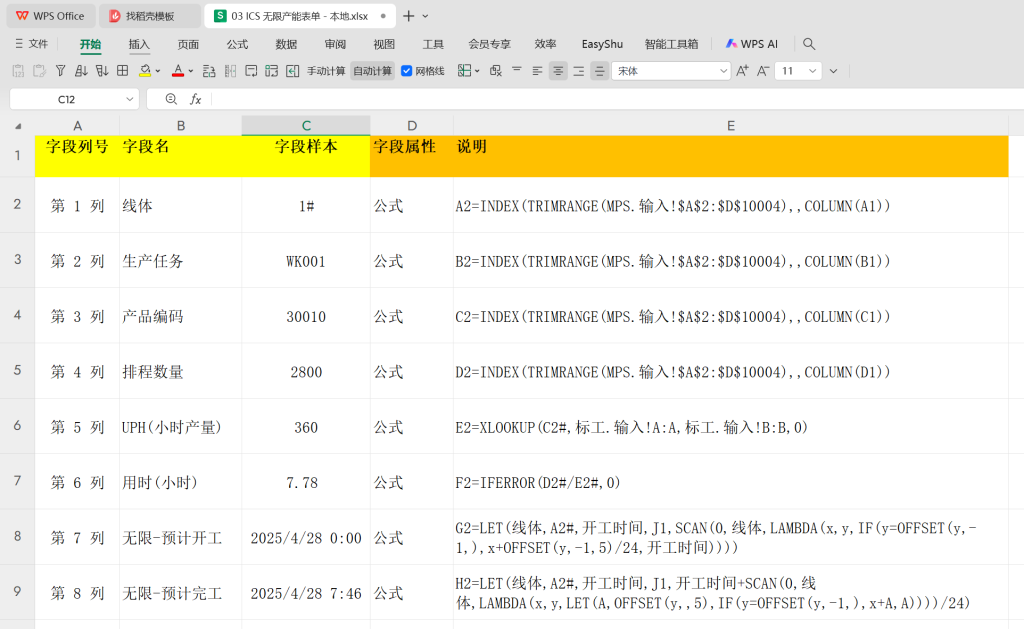Screen dimensions: 1024x629
Task: Toggle center horizontal alignment
Action: coord(558,71)
